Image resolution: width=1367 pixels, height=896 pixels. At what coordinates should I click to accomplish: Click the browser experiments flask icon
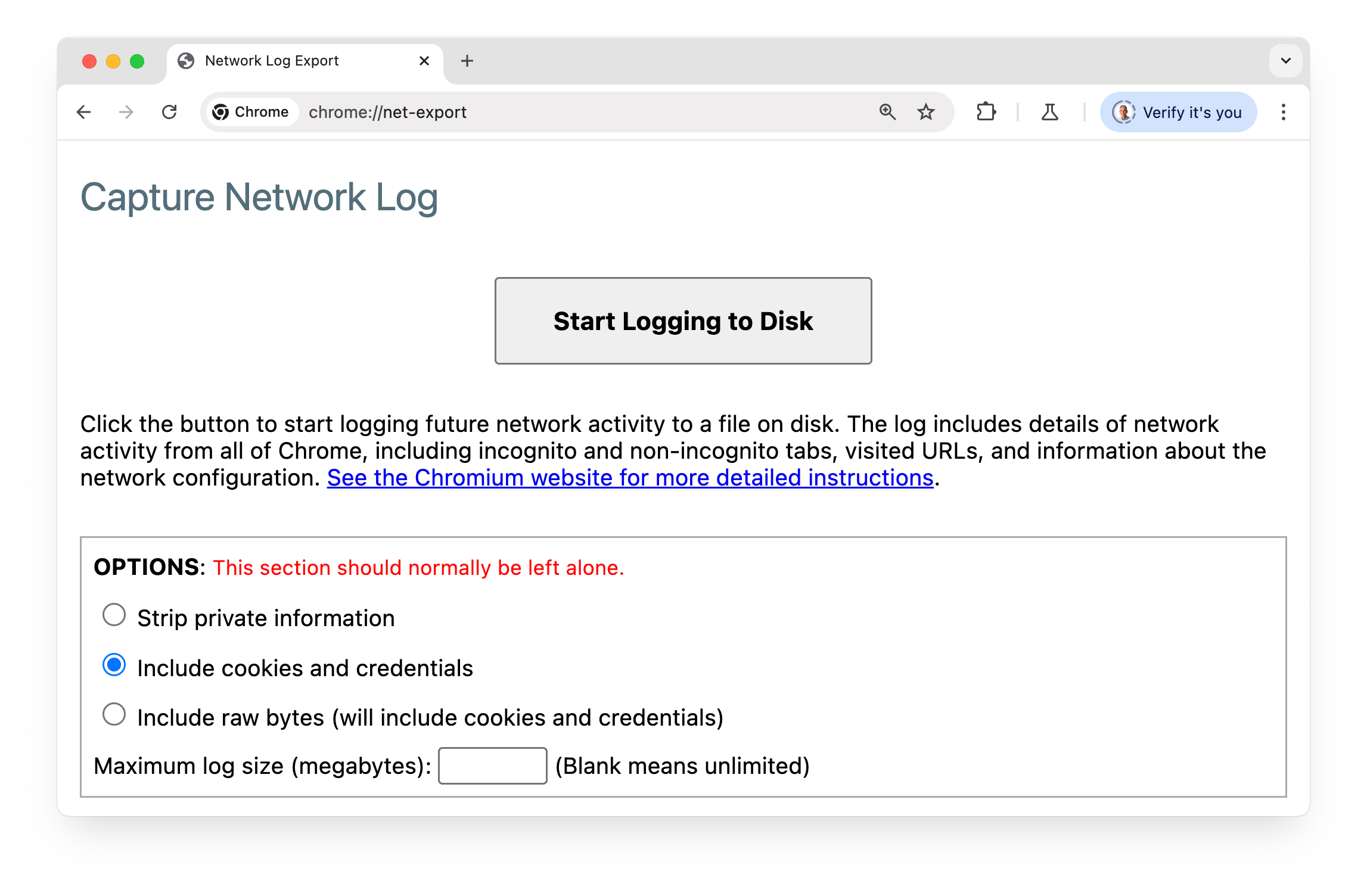coord(1049,111)
